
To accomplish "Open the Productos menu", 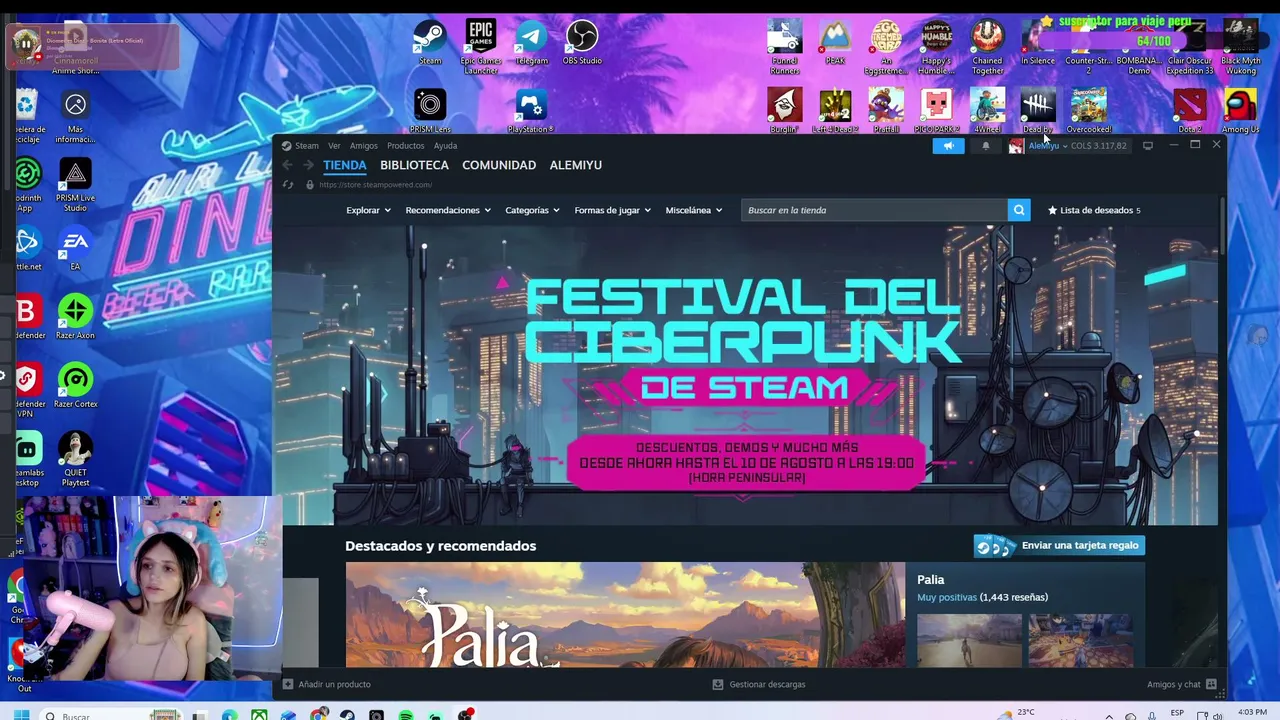I will [406, 146].
